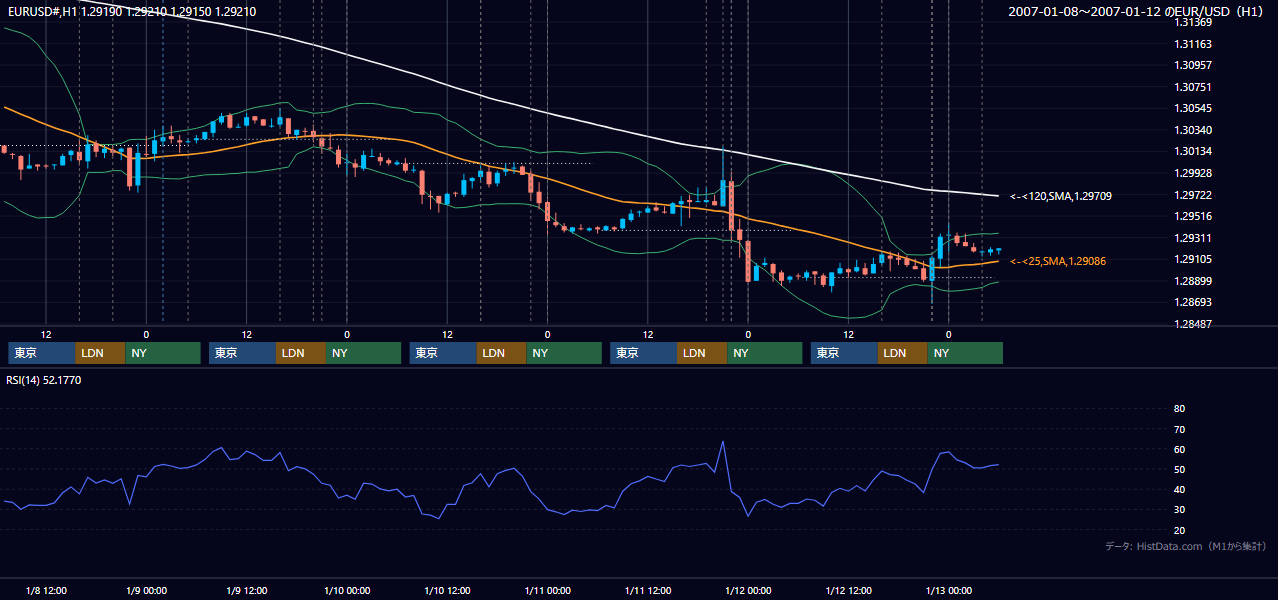The image size is (1278, 600).
Task: Select the 25 SMA value label 1.29086
Action: click(x=1058, y=261)
